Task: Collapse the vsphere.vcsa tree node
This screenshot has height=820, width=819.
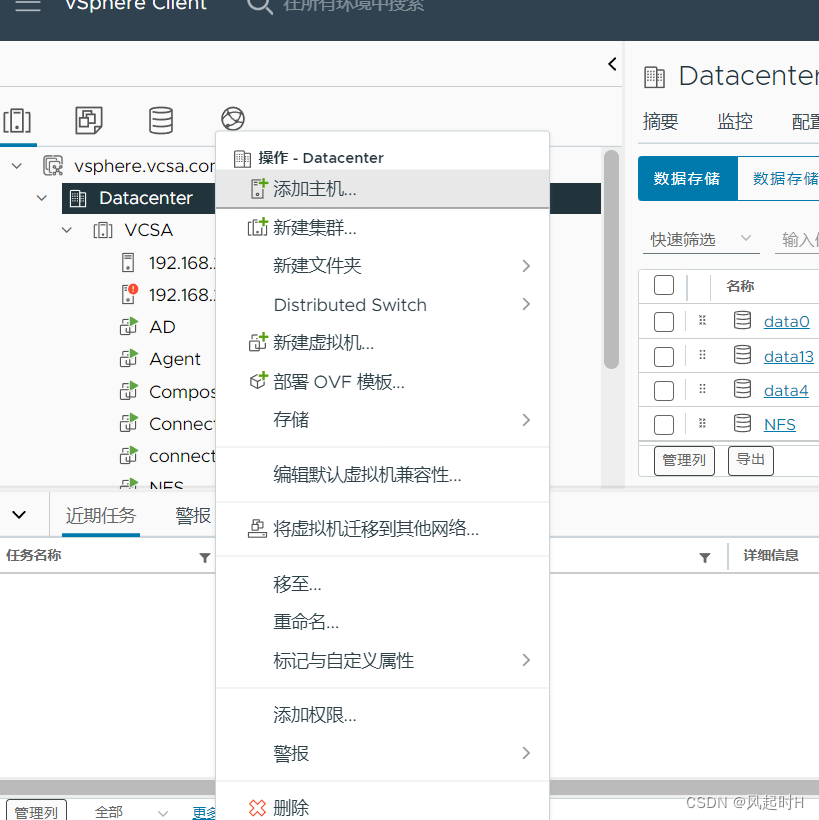Action: click(x=17, y=166)
